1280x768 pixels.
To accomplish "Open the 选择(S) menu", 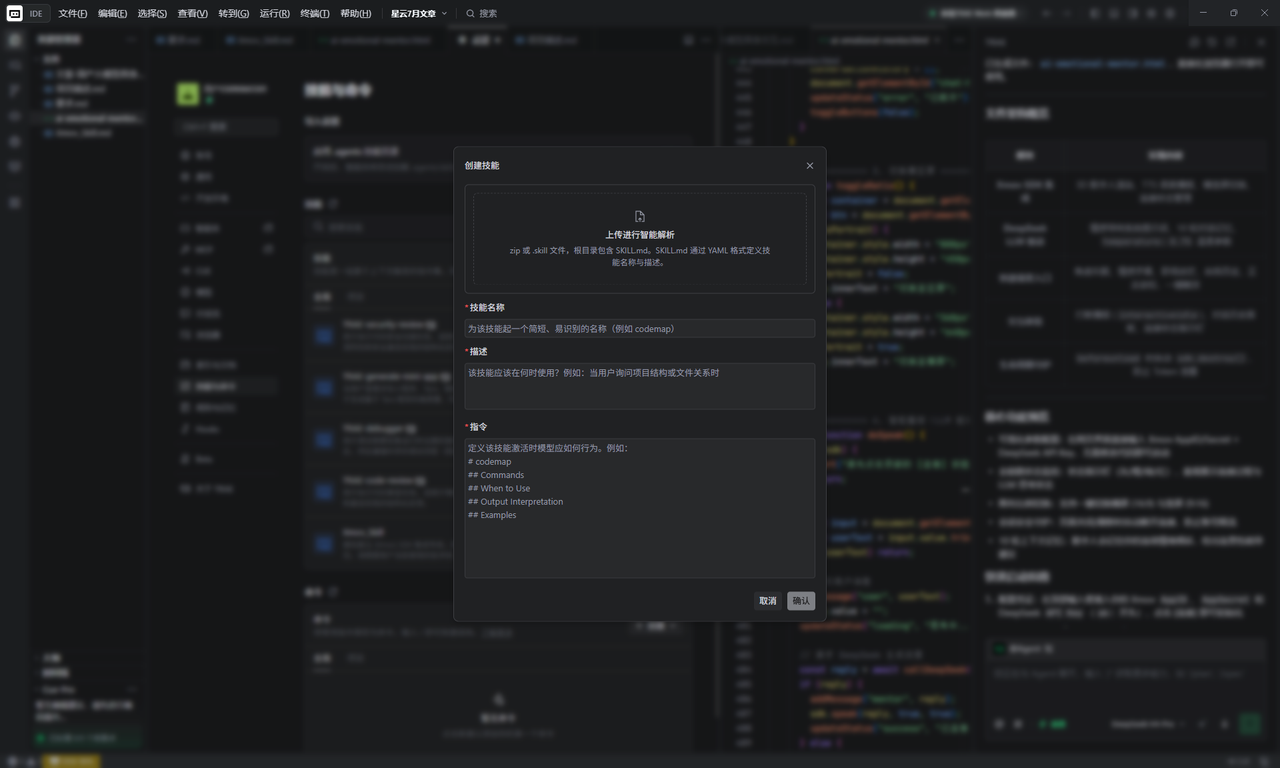I will pyautogui.click(x=152, y=14).
